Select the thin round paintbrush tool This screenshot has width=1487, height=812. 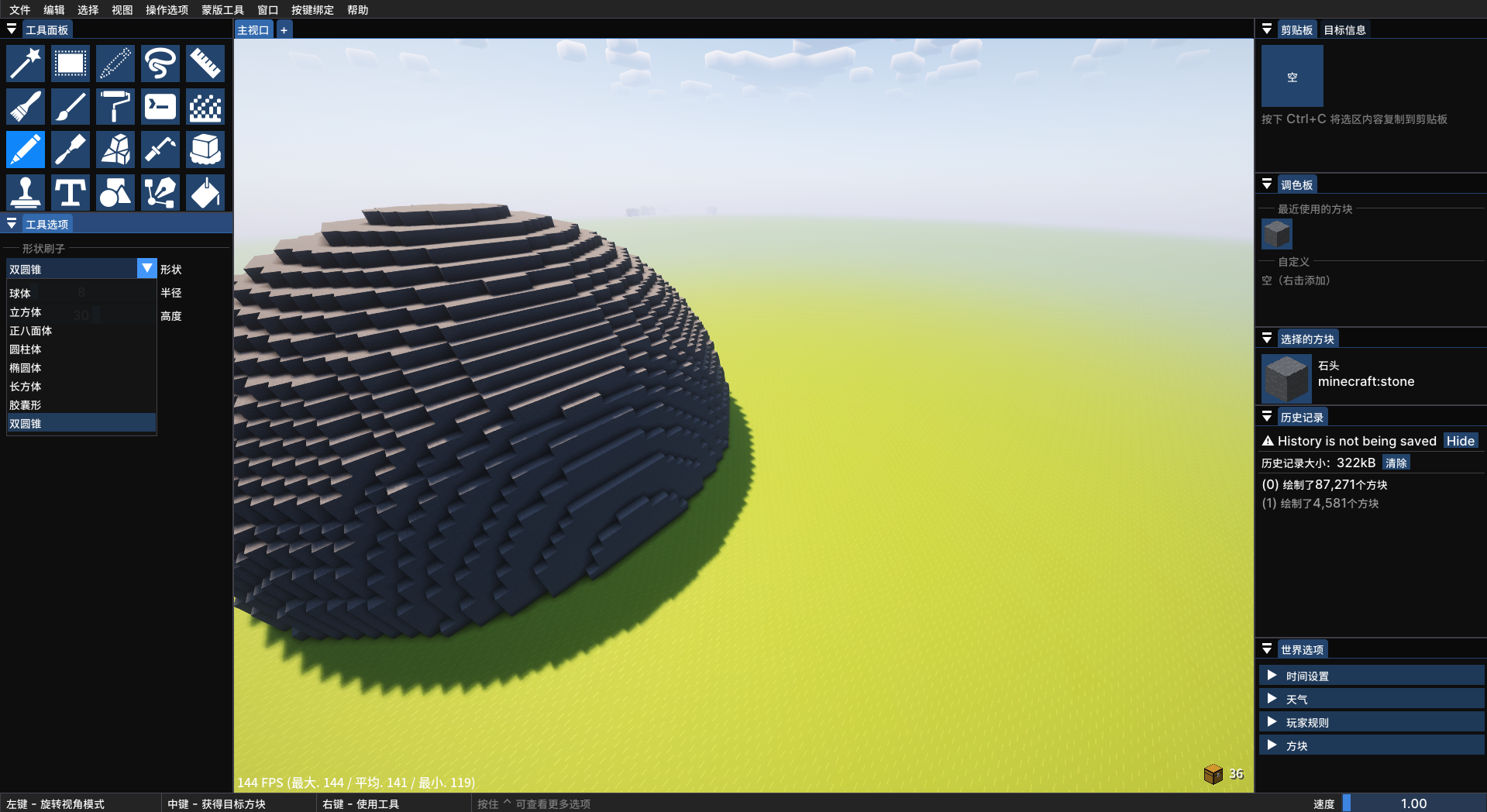pyautogui.click(x=71, y=107)
